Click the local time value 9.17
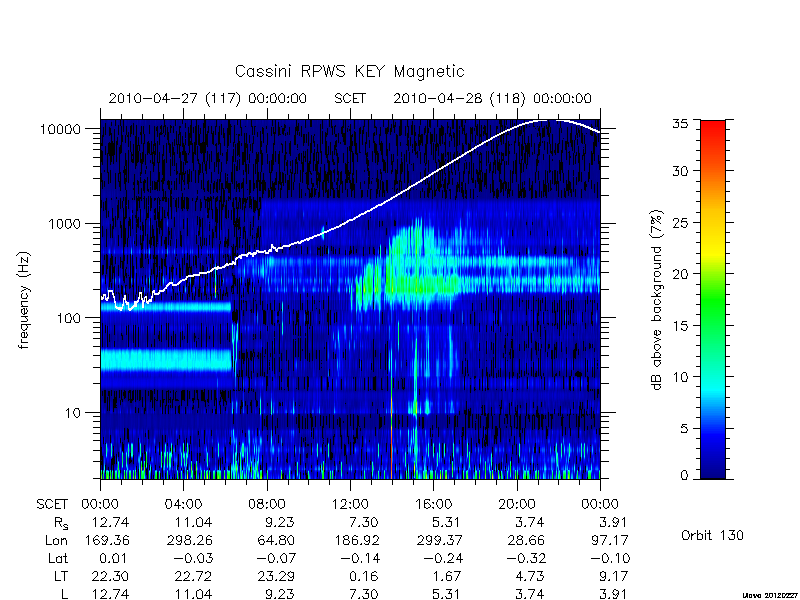 [614, 577]
